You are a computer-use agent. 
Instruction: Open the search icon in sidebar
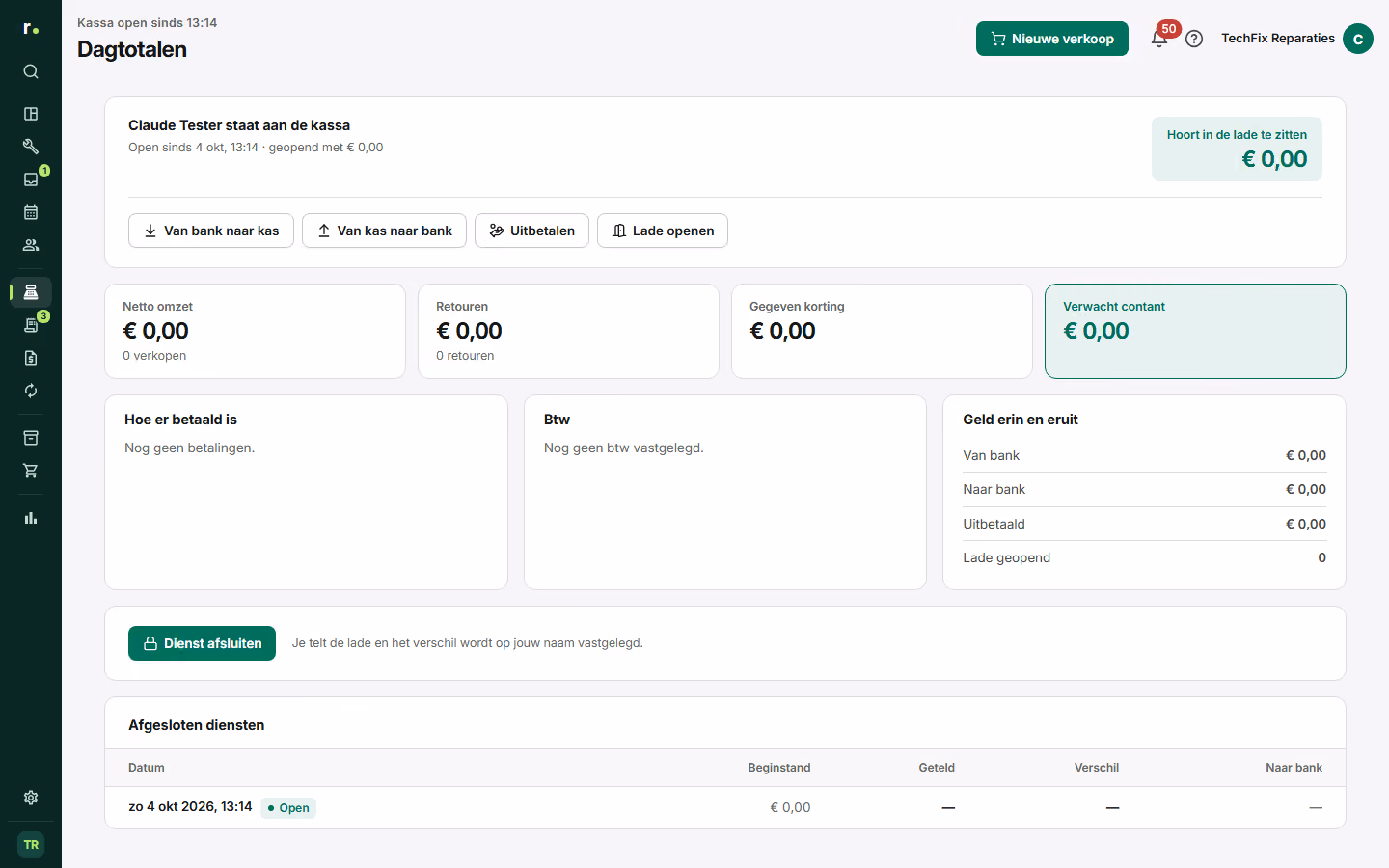pyautogui.click(x=31, y=71)
